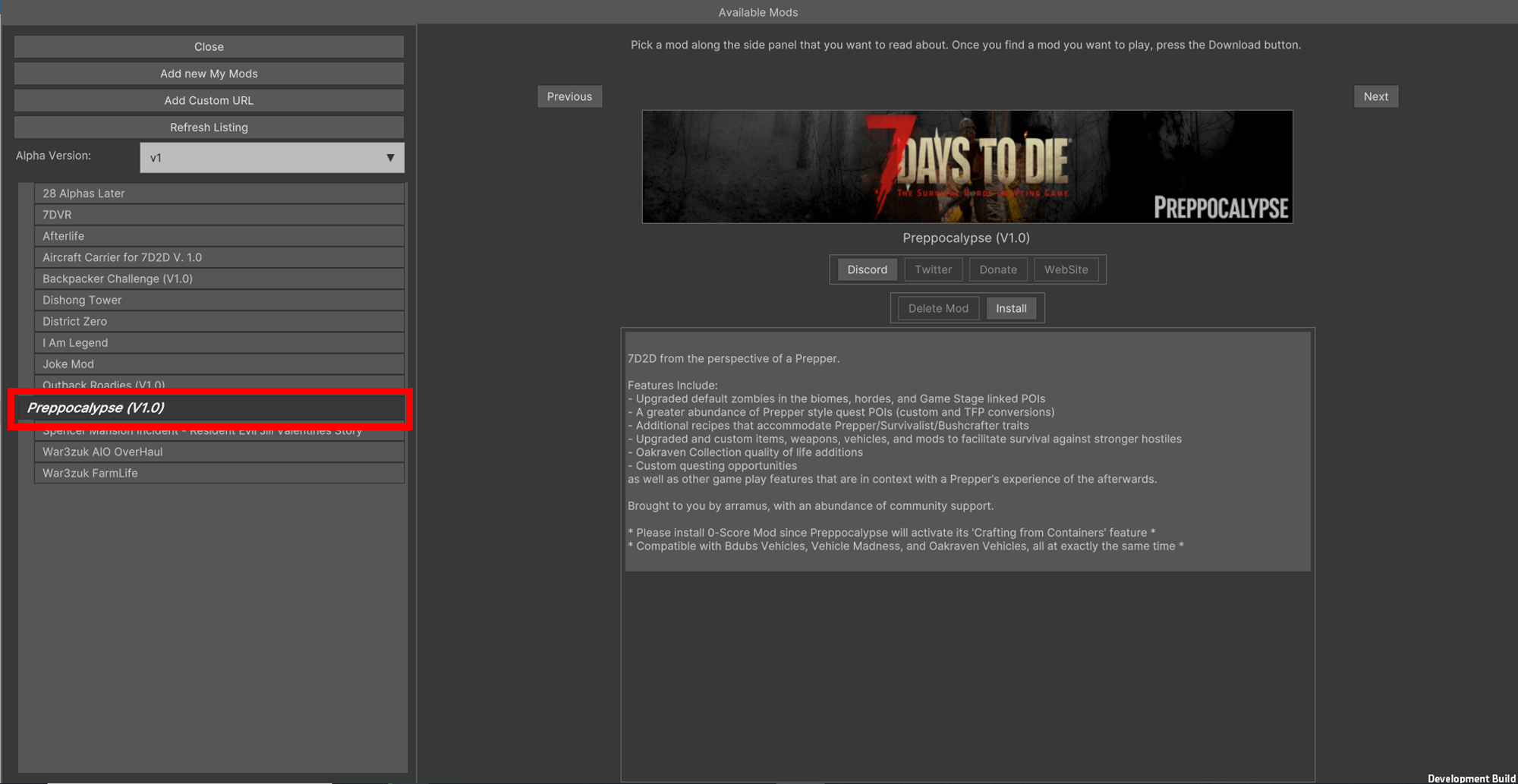Select the Dishong Tower mod
The width and height of the screenshot is (1518, 784).
(219, 300)
